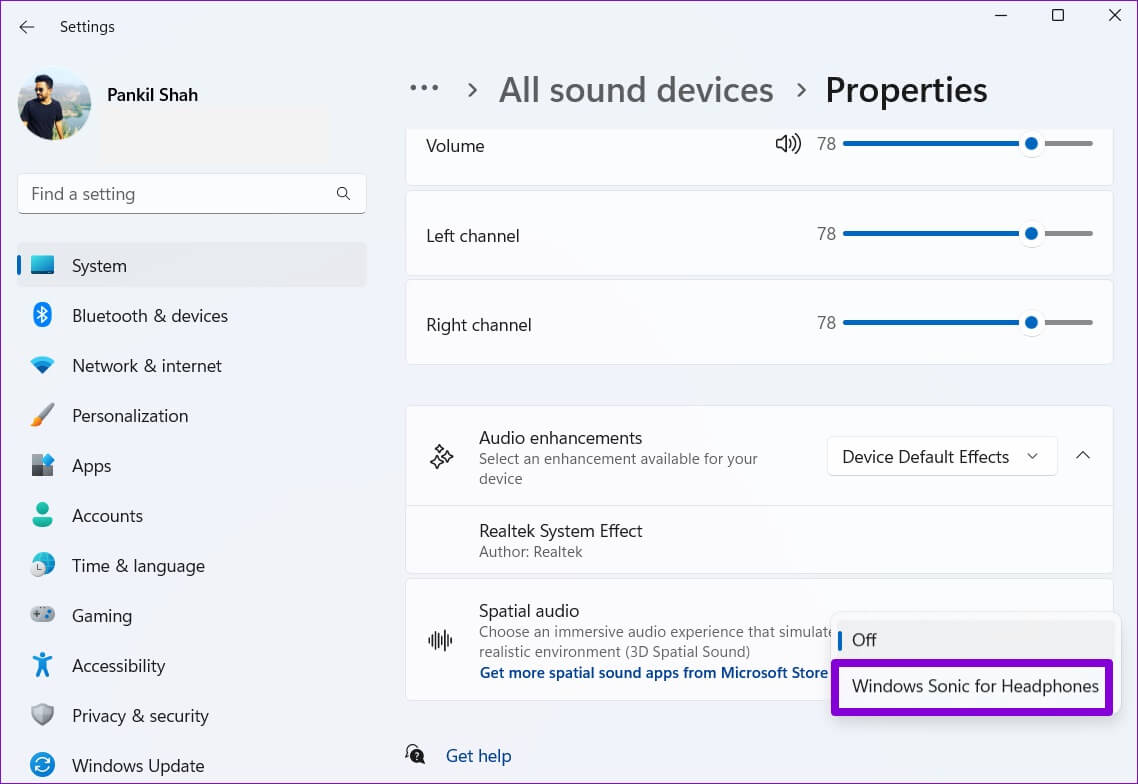This screenshot has width=1138, height=784.
Task: Click the Audio enhancements sparkle icon
Action: point(441,457)
